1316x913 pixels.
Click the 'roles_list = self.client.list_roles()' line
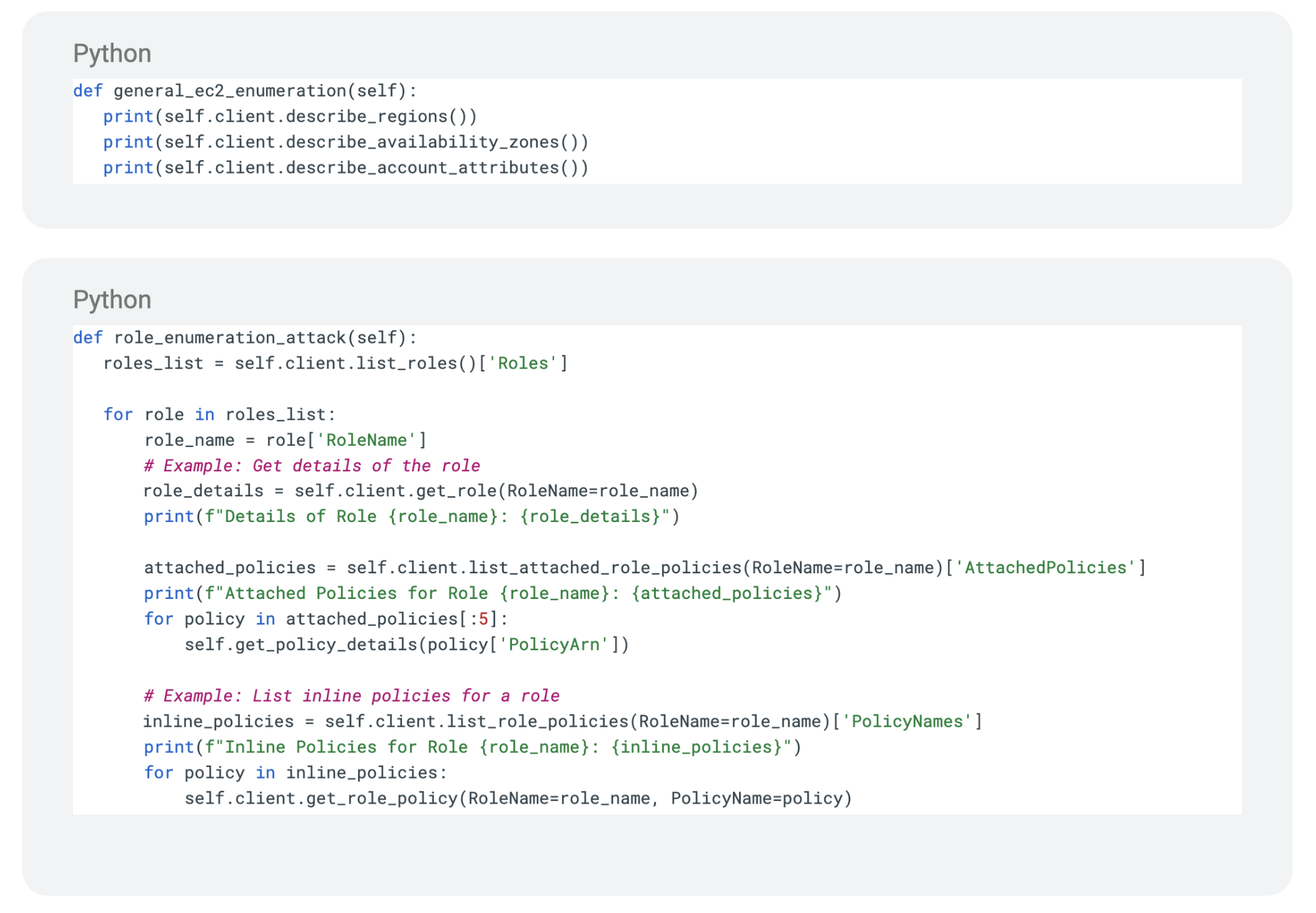(336, 363)
